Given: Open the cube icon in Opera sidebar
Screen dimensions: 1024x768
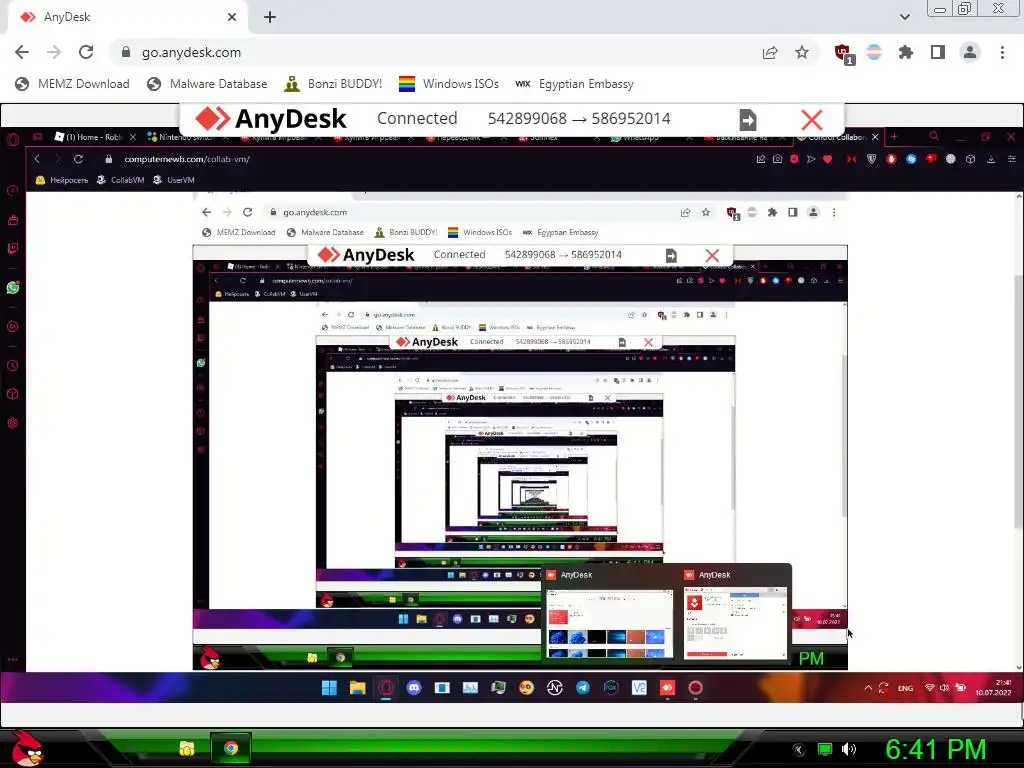Looking at the screenshot, I should (x=12, y=394).
